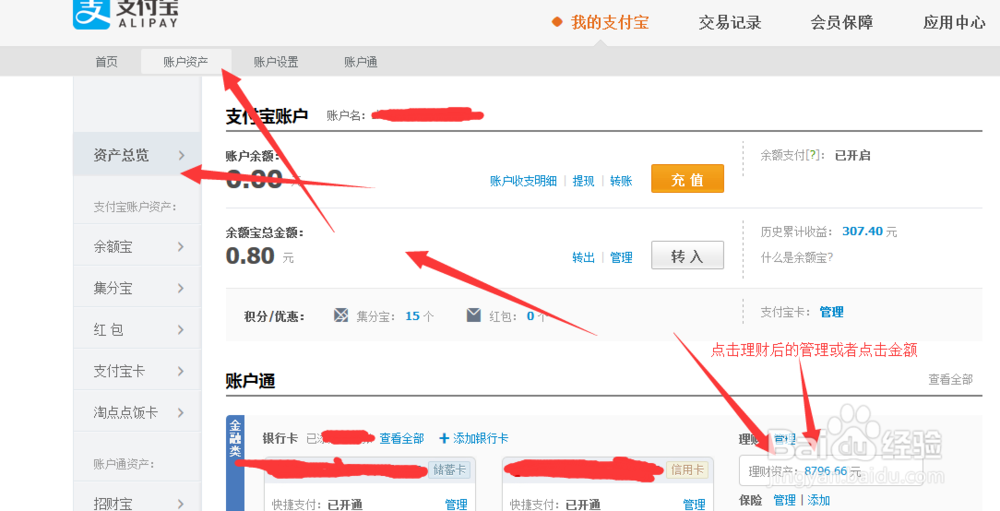Image resolution: width=1000 pixels, height=511 pixels.
Task: Select 支付宝卡 in the sidebar
Action: (x=137, y=371)
